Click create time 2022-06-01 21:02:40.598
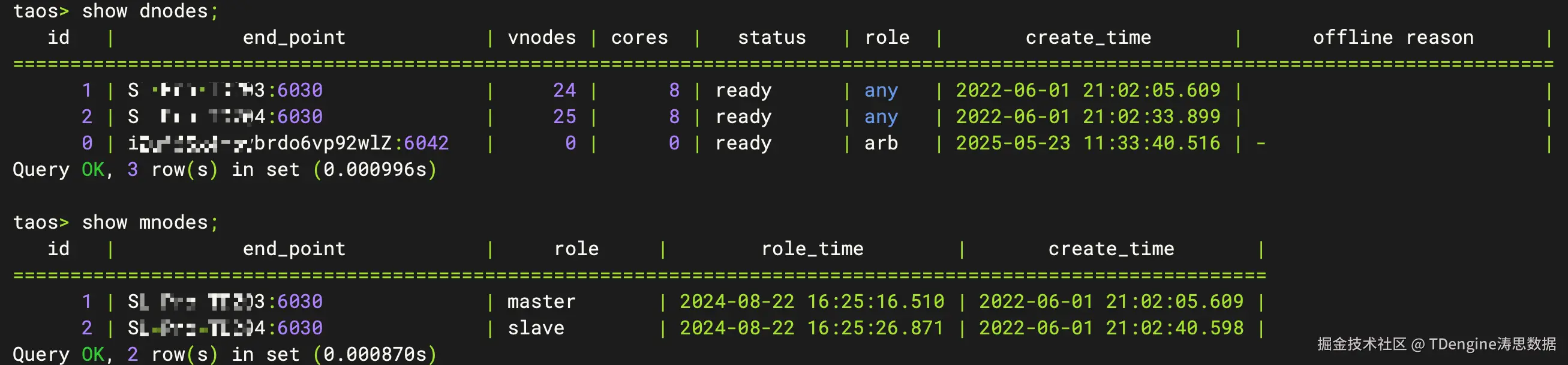Screen dimensions: 1568x365 [x=1110, y=328]
